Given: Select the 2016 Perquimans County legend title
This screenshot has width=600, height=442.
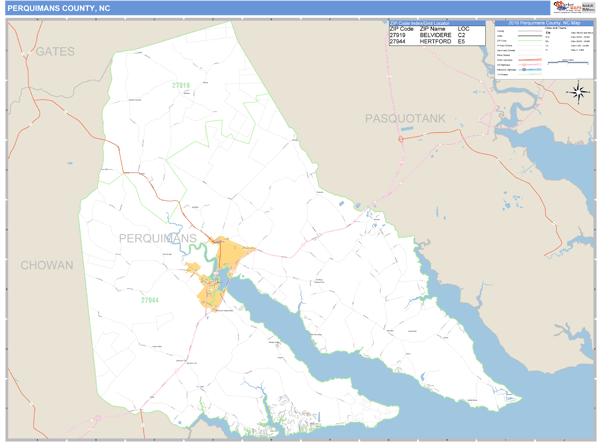Looking at the screenshot, I should 543,23.
